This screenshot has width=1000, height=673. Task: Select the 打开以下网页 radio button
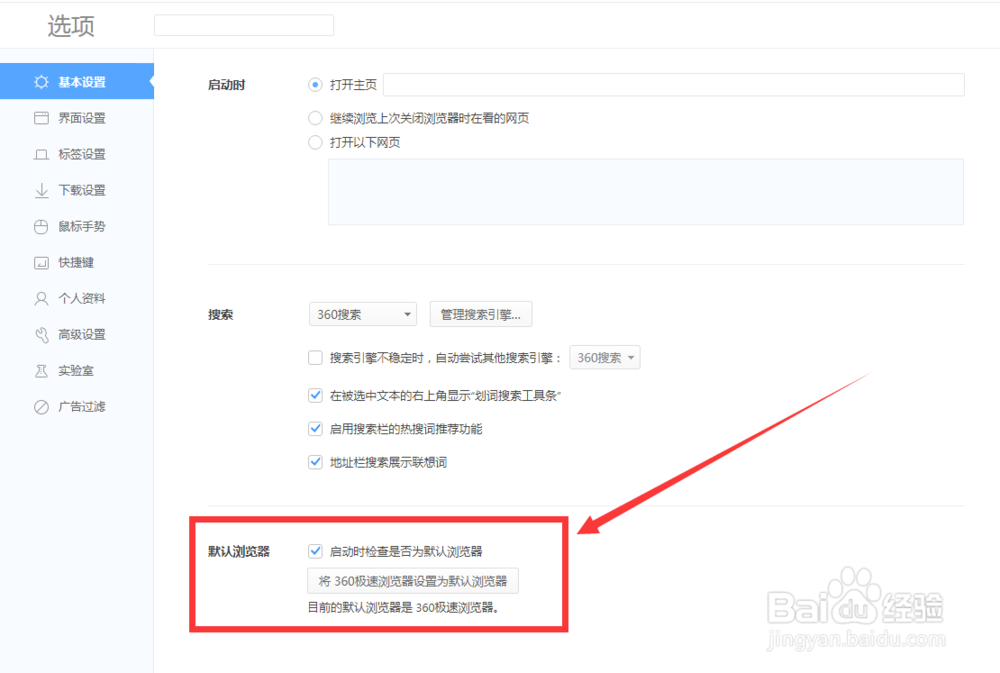click(x=315, y=142)
